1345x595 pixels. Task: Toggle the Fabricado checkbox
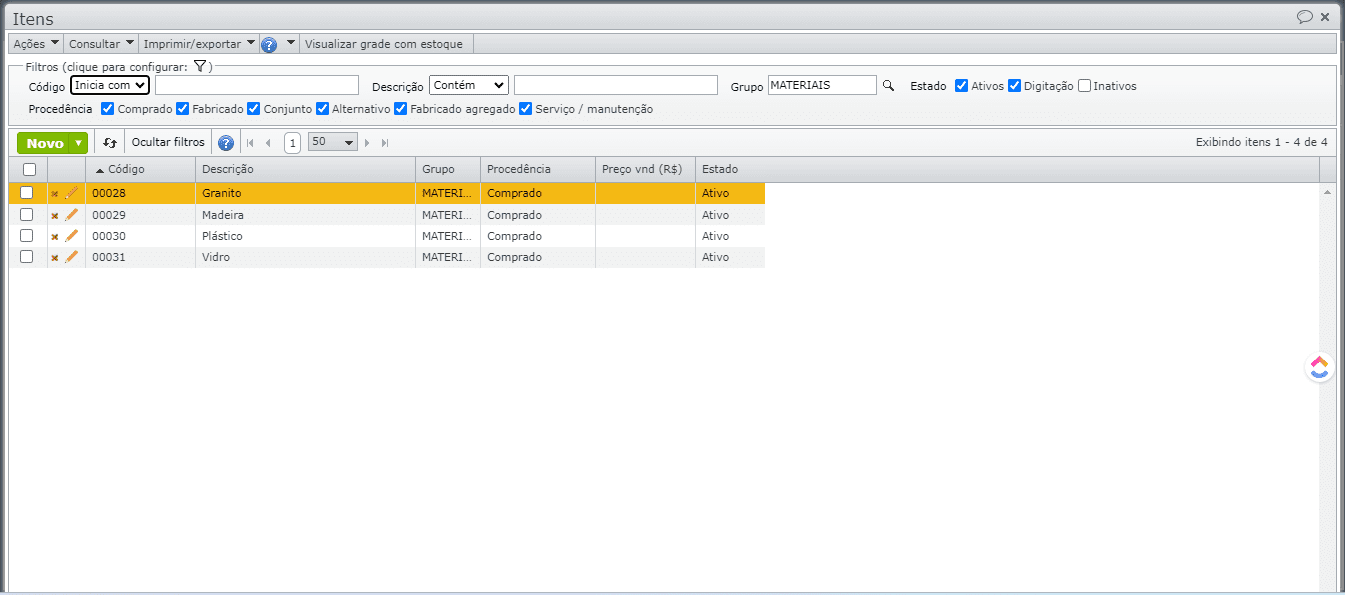[183, 109]
